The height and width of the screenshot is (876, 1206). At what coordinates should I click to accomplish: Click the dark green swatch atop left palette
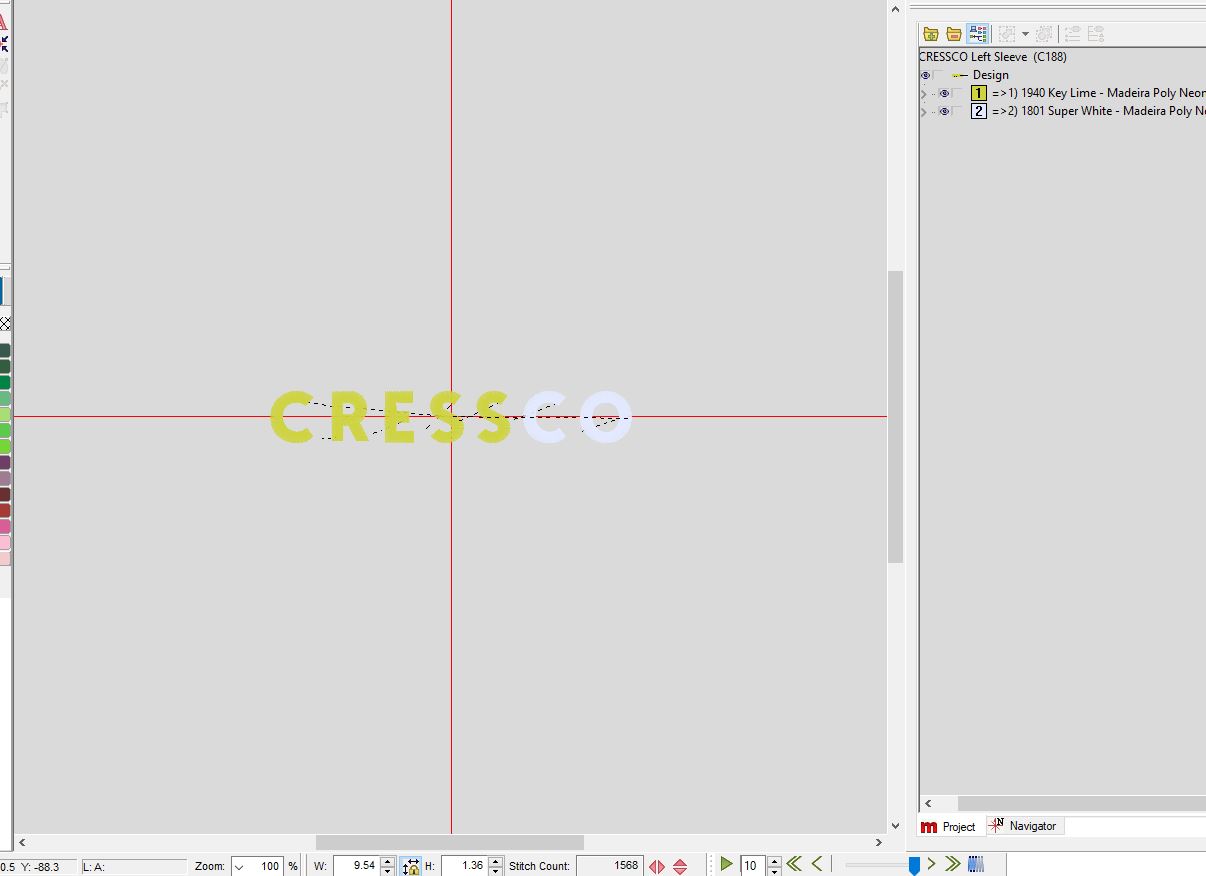point(5,350)
